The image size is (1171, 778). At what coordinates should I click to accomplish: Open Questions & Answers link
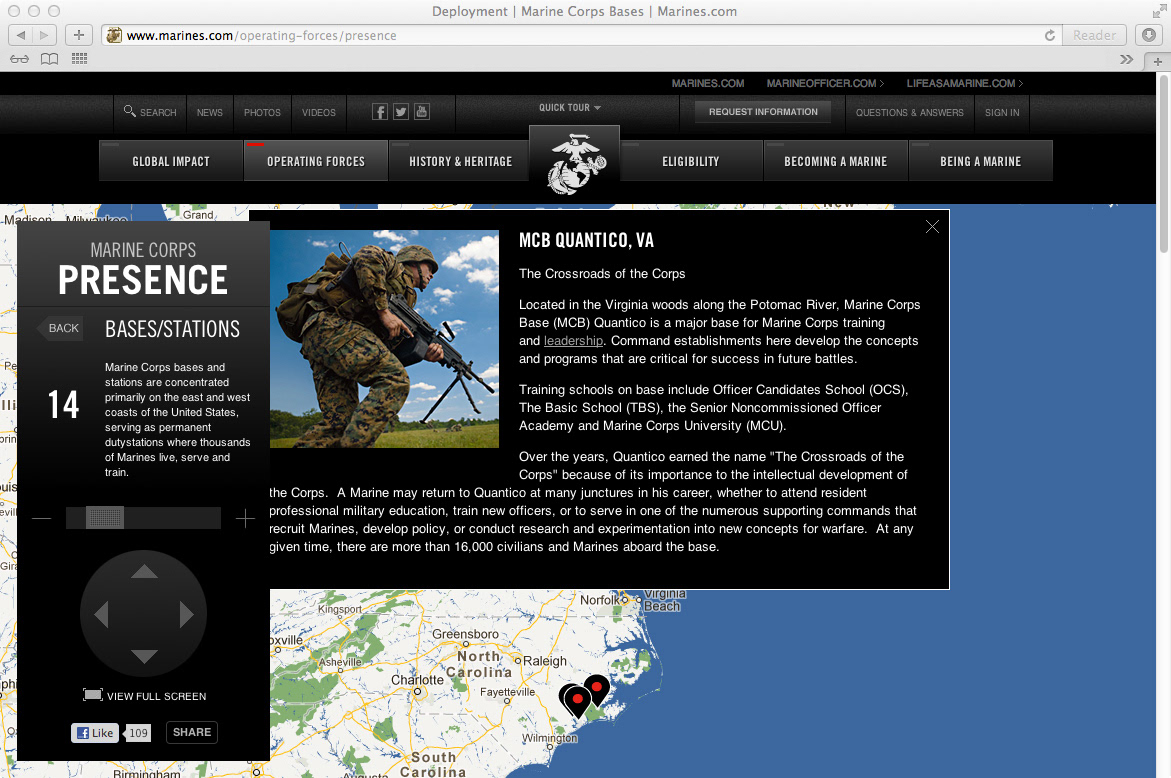pyautogui.click(x=910, y=113)
